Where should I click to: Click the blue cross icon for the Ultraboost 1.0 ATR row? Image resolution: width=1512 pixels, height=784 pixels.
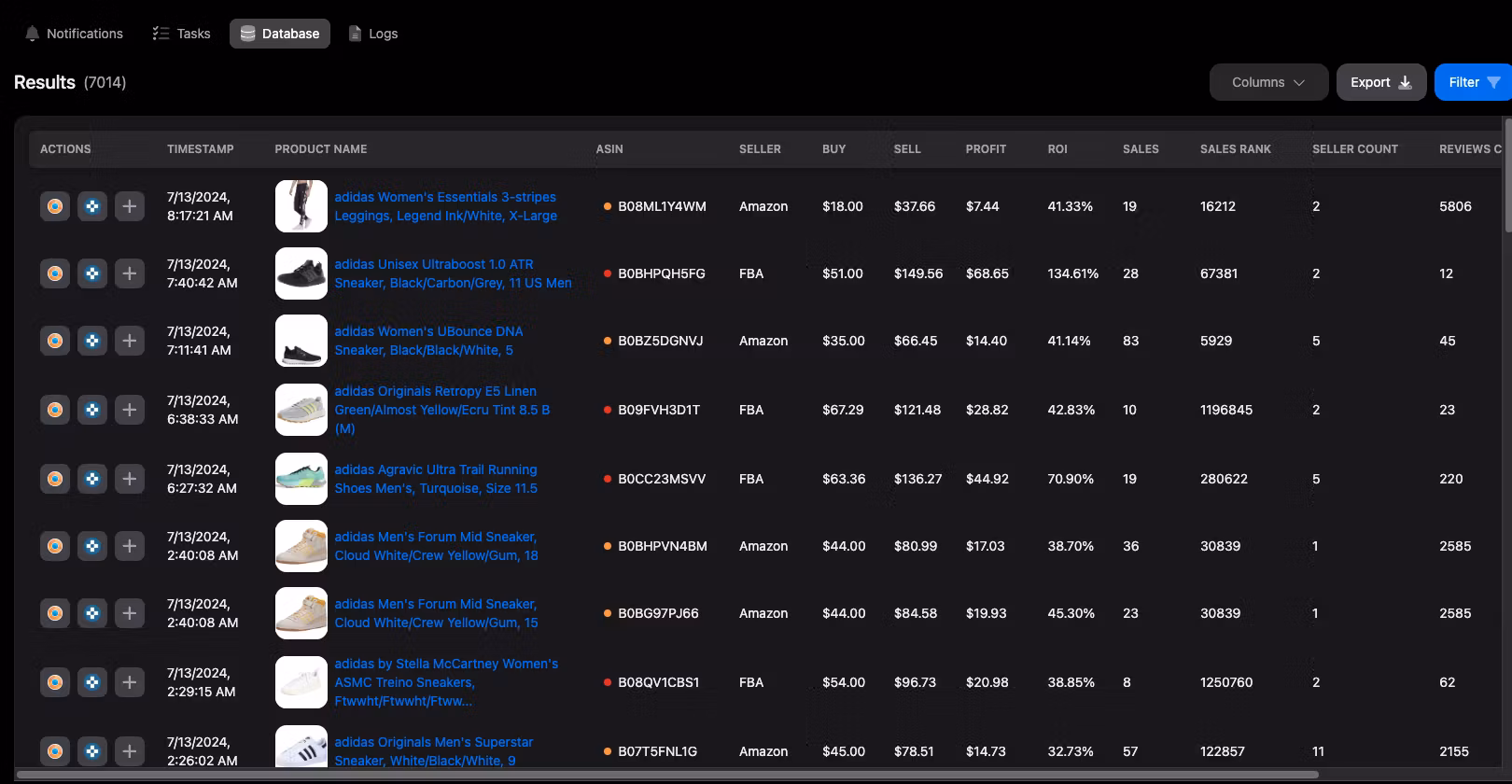(x=92, y=273)
